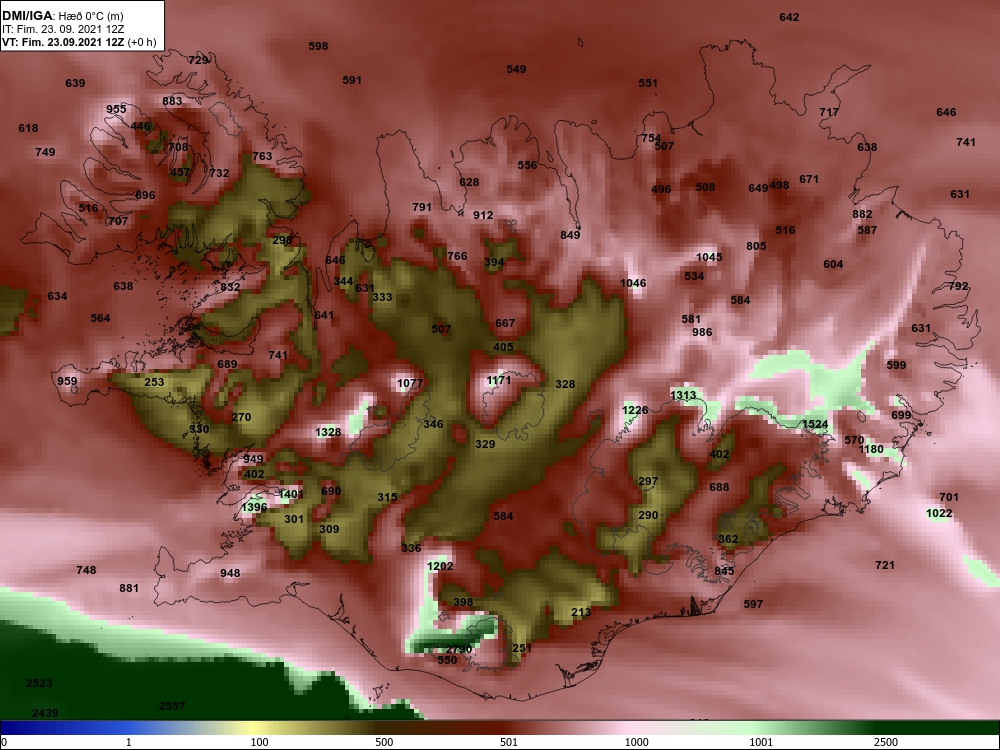The width and height of the screenshot is (1000, 750).
Task: Click the 1396 value on the map
Action: pyautogui.click(x=254, y=507)
